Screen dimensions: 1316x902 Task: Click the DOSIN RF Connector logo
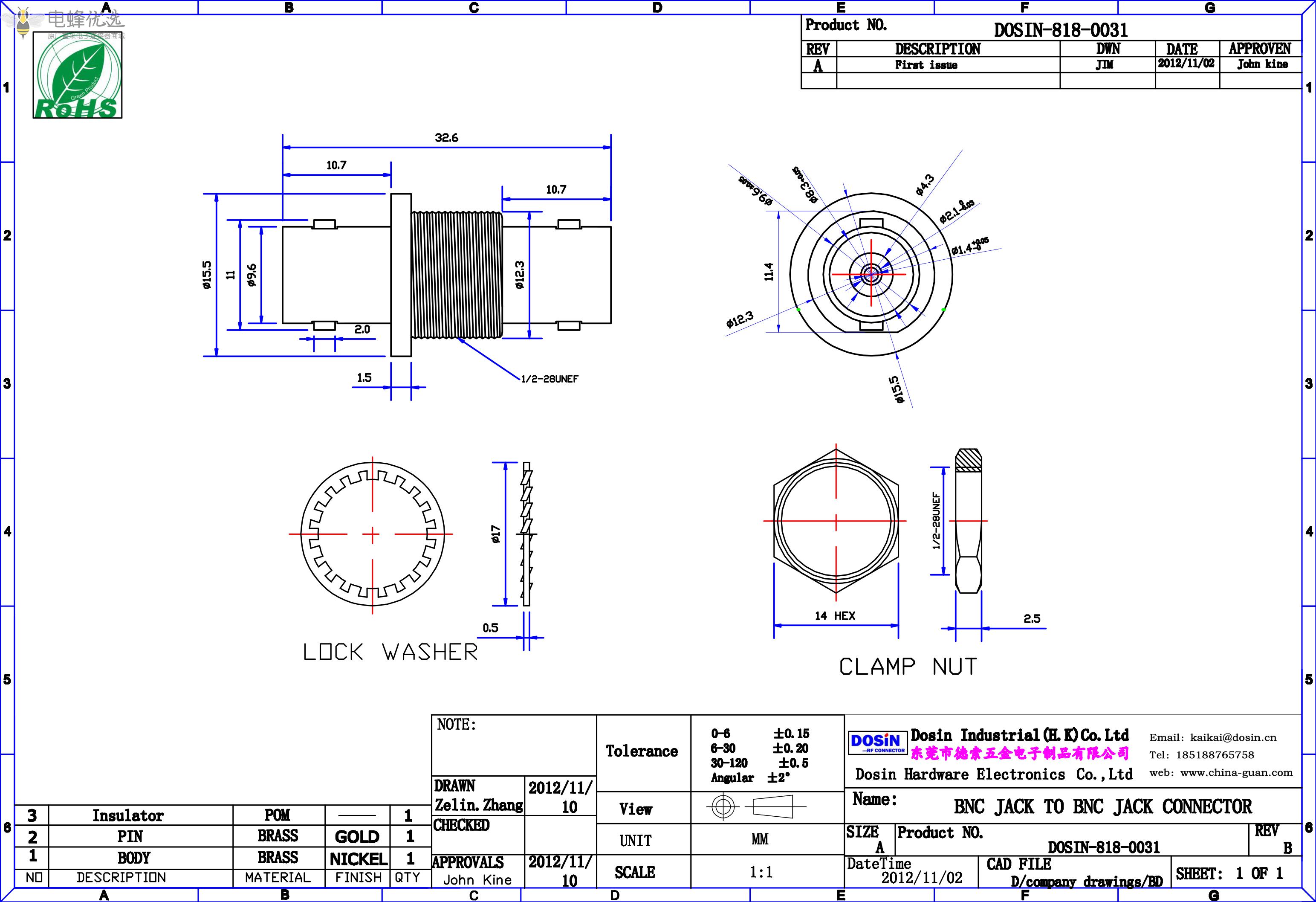[x=877, y=743]
